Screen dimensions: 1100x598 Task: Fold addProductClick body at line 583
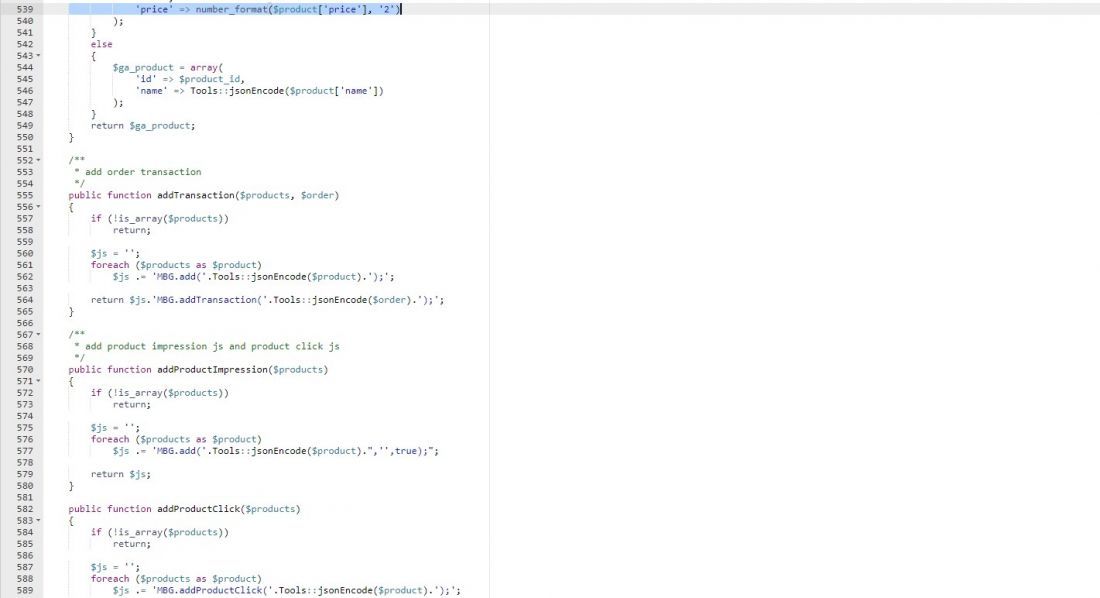coord(38,521)
